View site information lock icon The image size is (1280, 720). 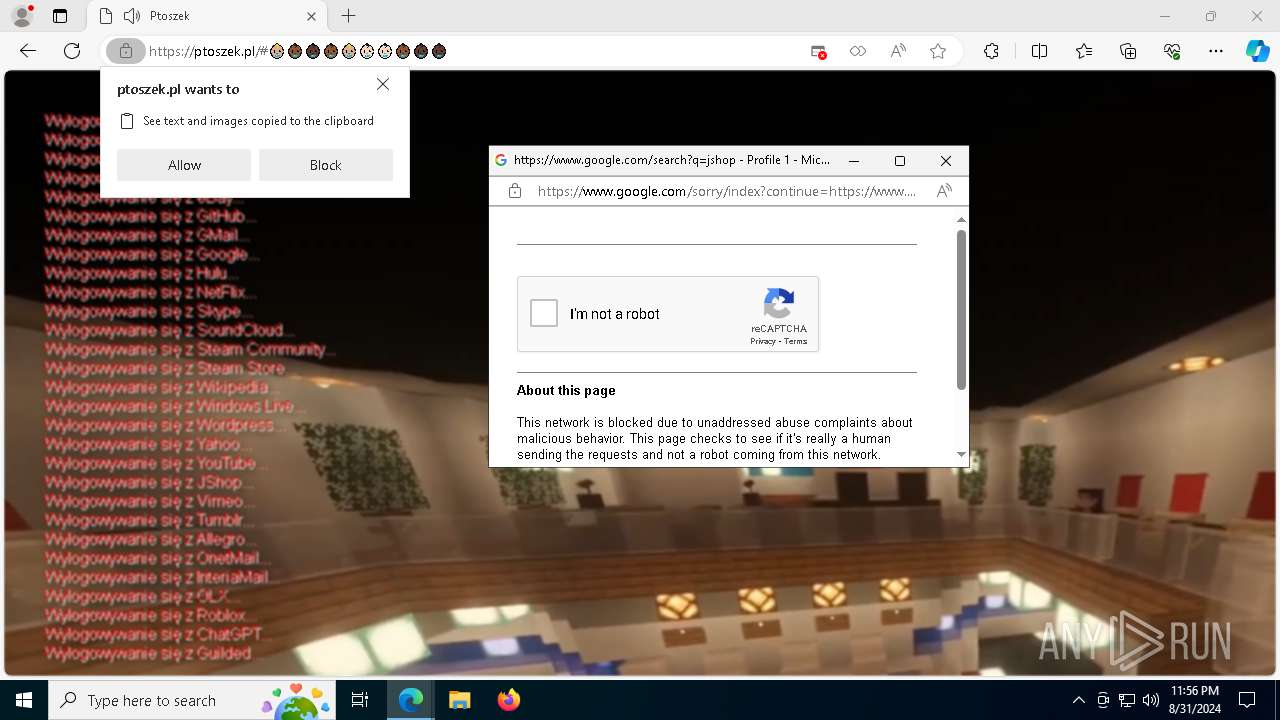[x=125, y=51]
